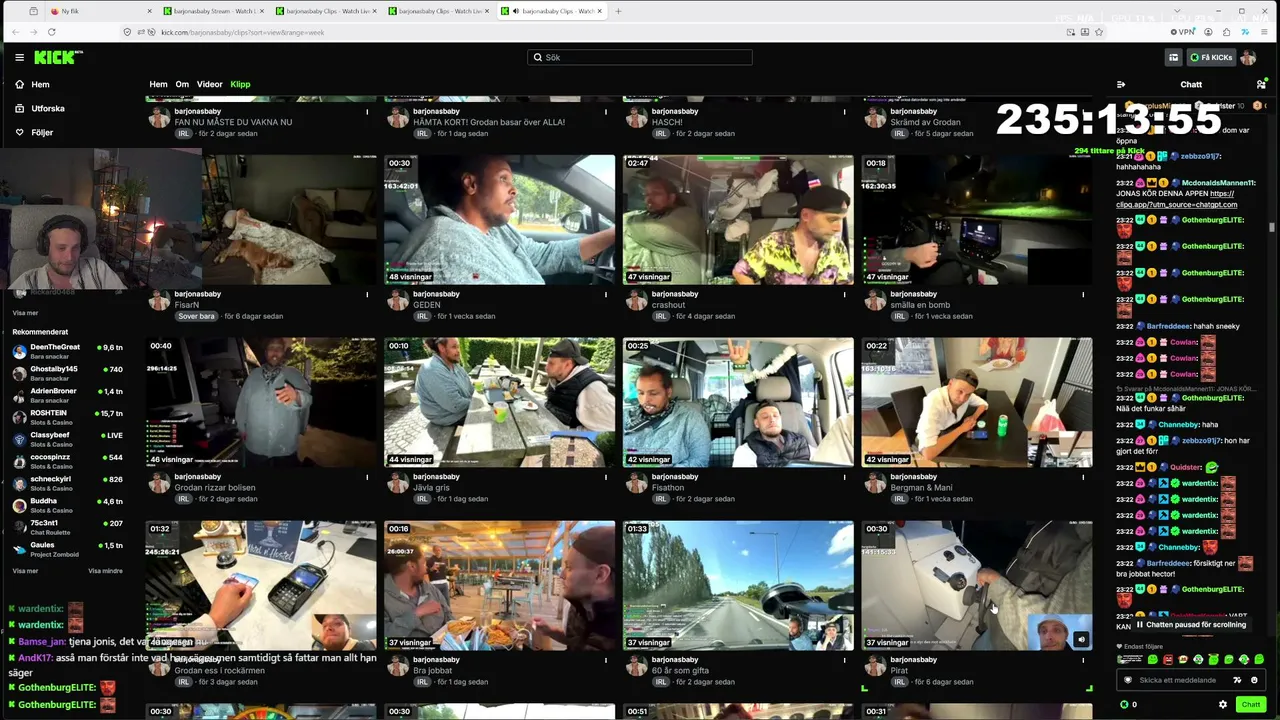
Task: Open options menu for smälla en bomb clip
Action: point(1083,294)
